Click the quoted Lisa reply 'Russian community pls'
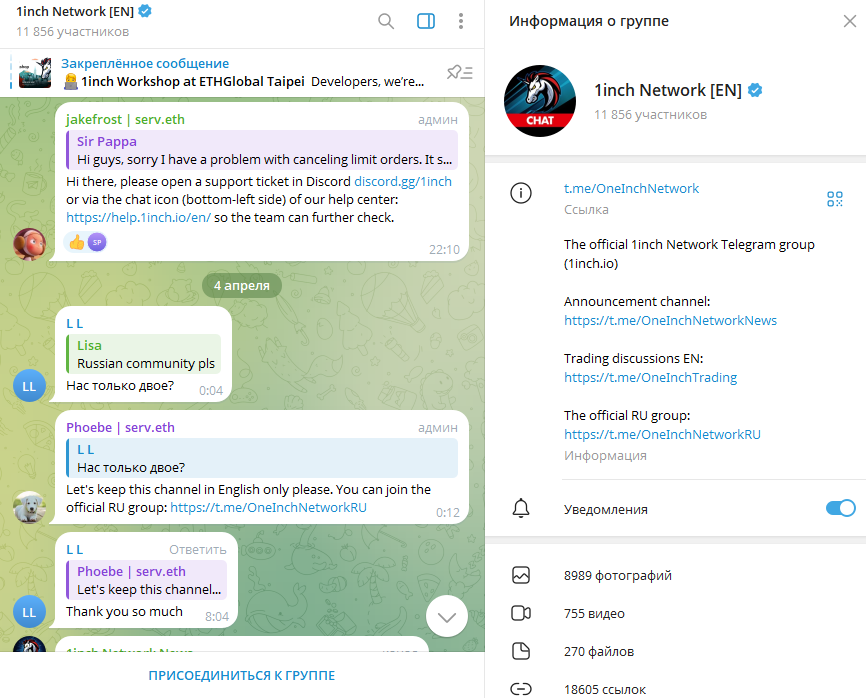This screenshot has width=866, height=698. coord(144,354)
